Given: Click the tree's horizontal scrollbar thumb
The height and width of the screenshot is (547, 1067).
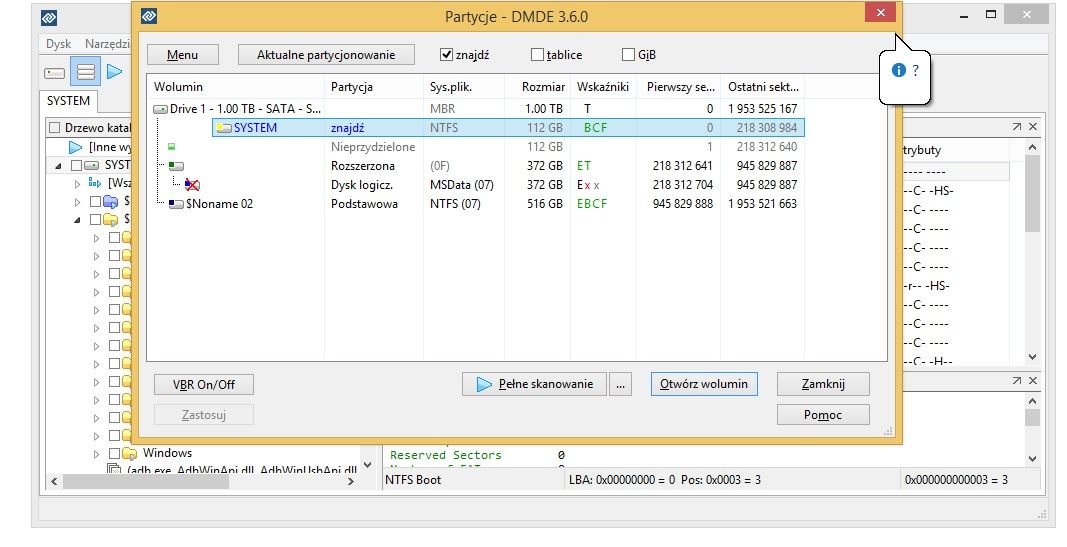Looking at the screenshot, I should coord(146,481).
